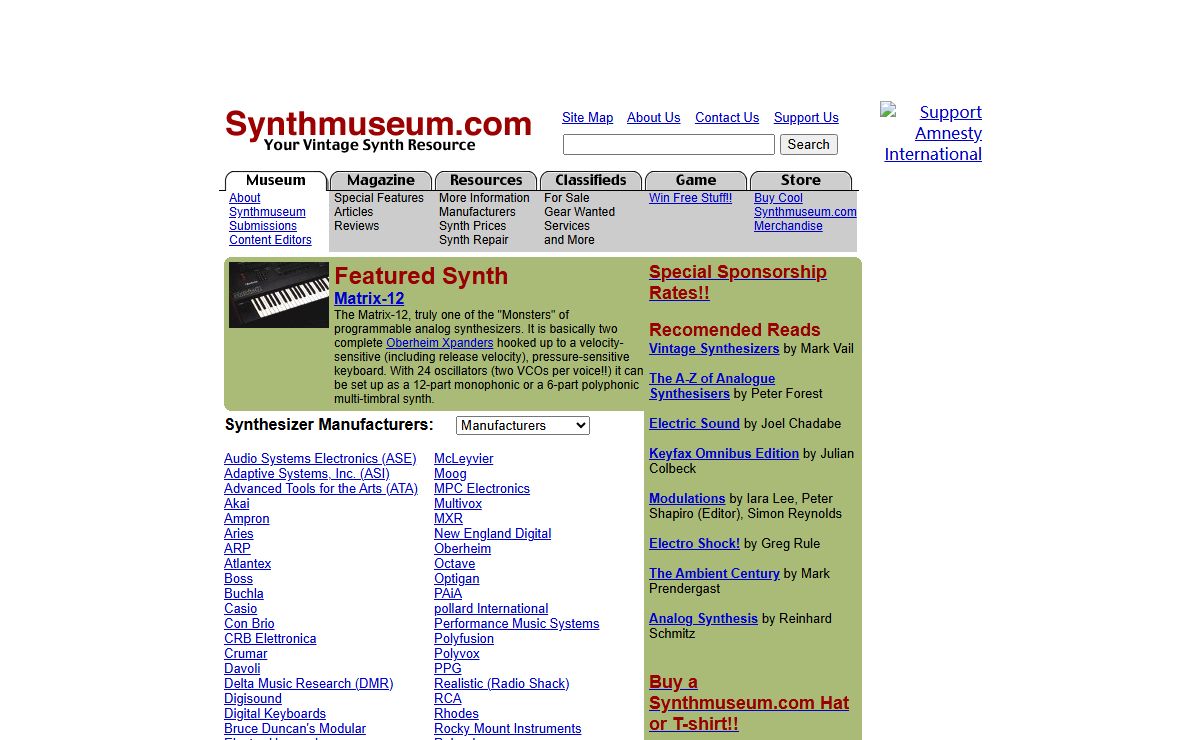Open the Contact Us link
Viewport: 1200px width, 740px height.
pos(727,118)
